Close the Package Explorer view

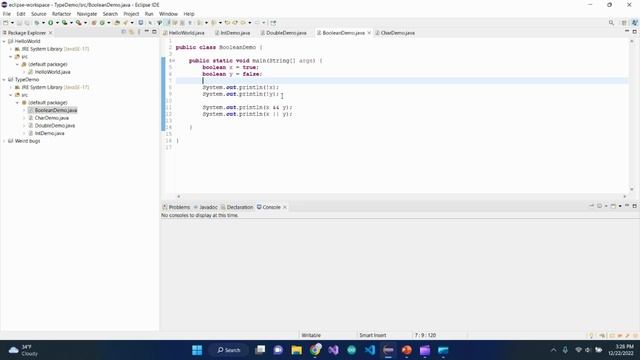pyautogui.click(x=51, y=33)
